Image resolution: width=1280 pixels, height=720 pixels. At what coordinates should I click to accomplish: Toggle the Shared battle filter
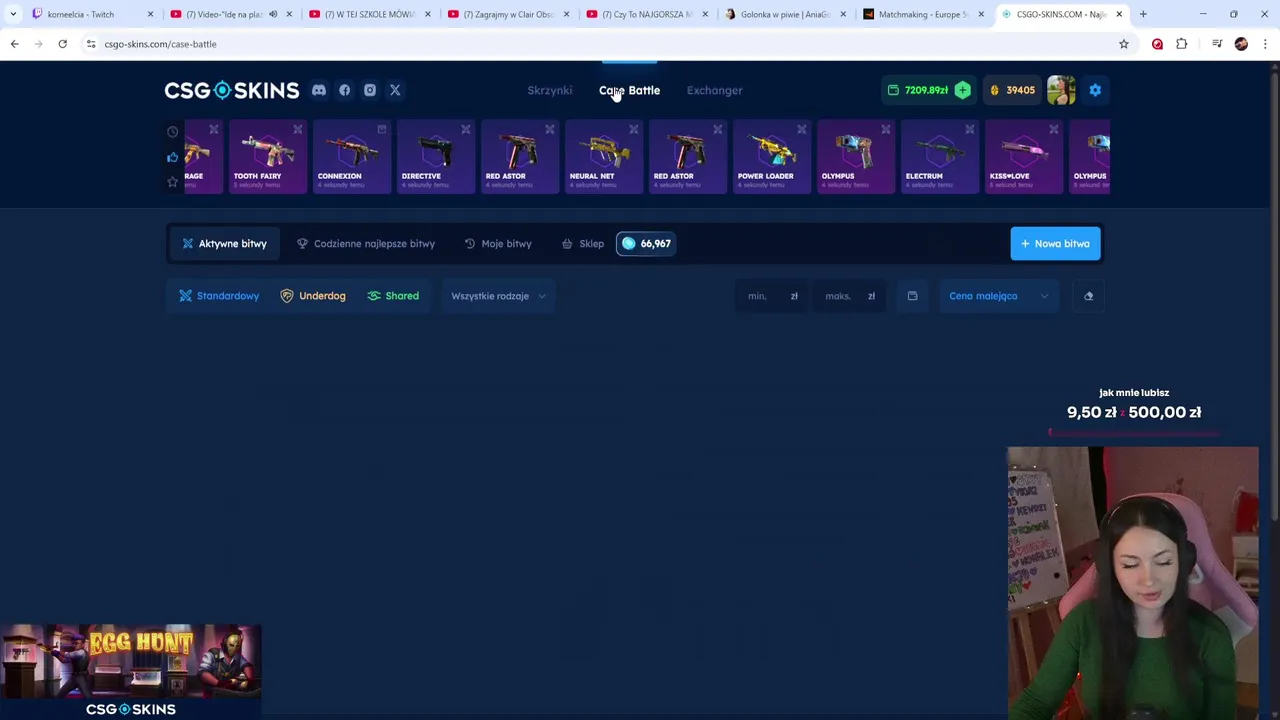(393, 296)
